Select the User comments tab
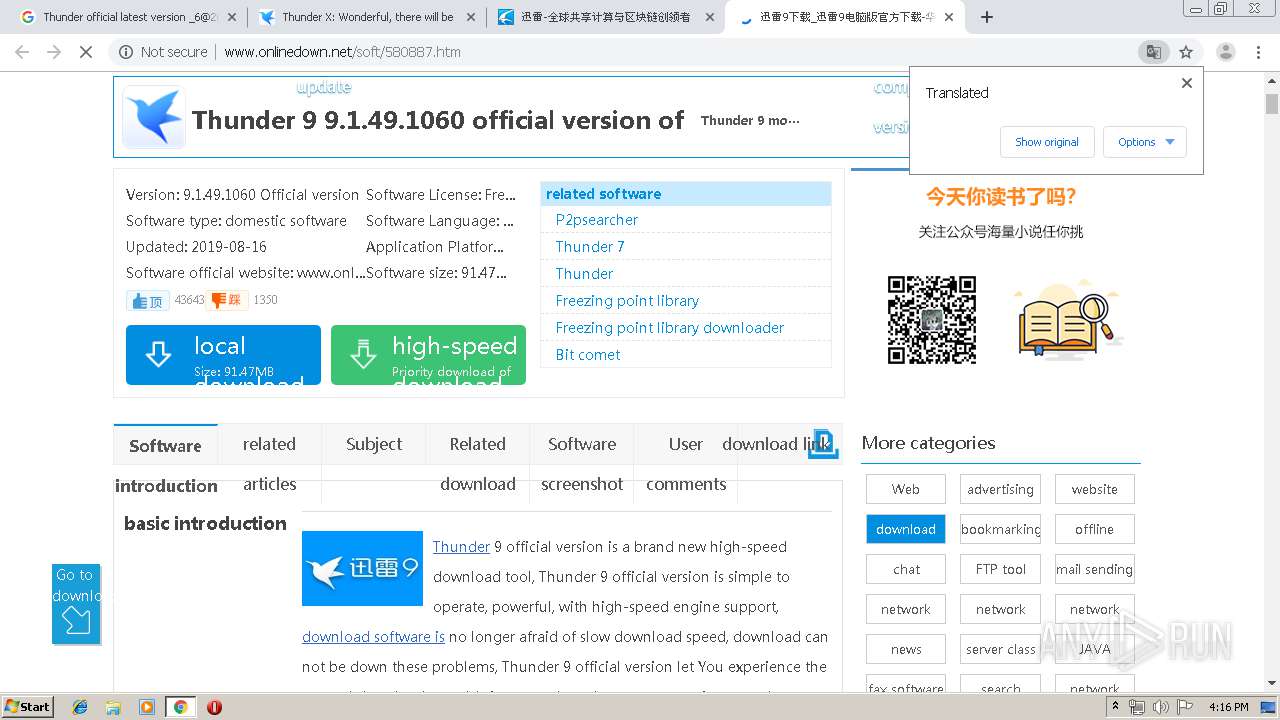The height and width of the screenshot is (720, 1280). tap(686, 464)
